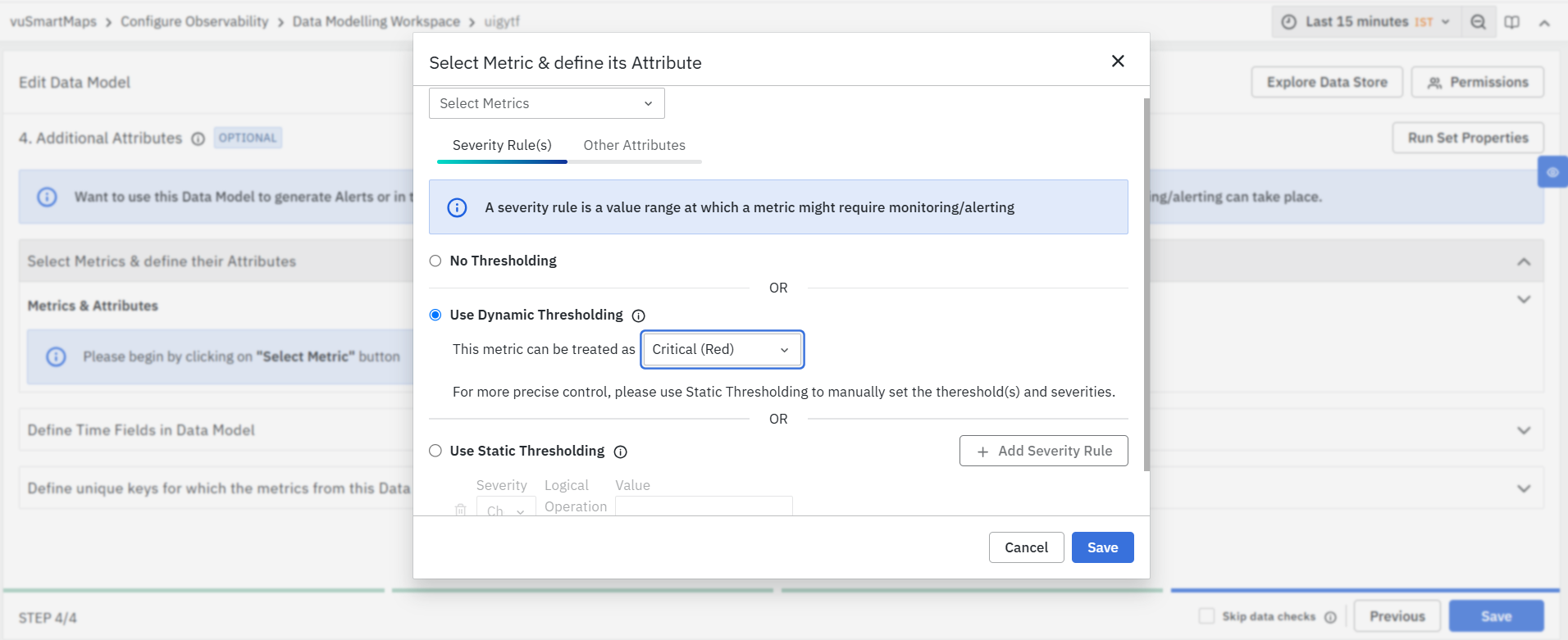This screenshot has height=640, width=1568.
Task: Click the Add Severity Rule button
Action: (1043, 451)
